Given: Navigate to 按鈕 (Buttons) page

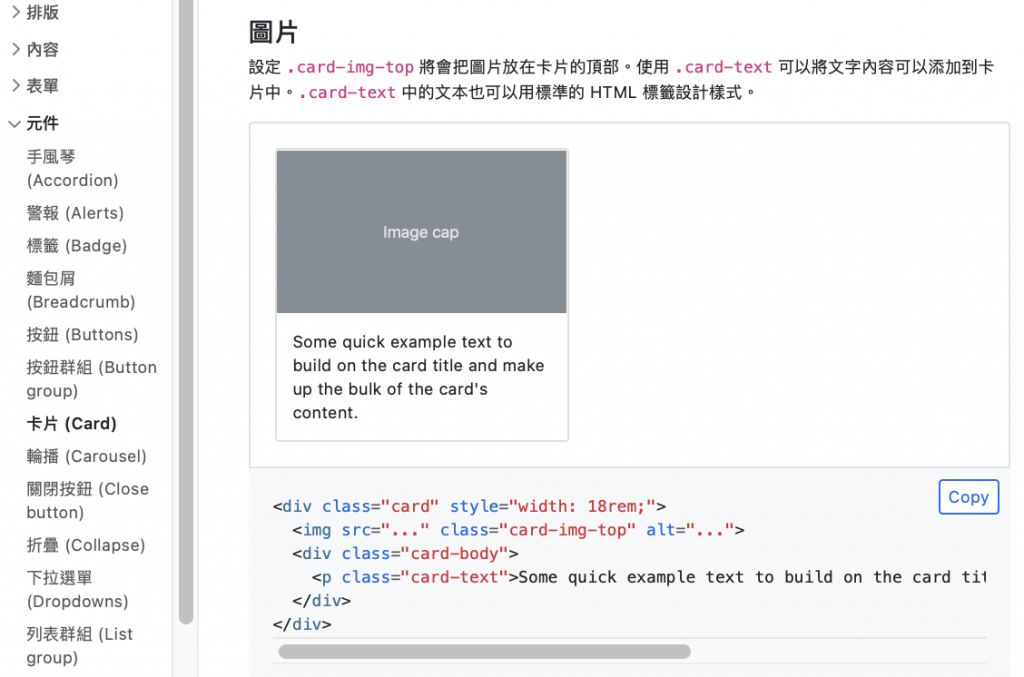Looking at the screenshot, I should coord(82,334).
